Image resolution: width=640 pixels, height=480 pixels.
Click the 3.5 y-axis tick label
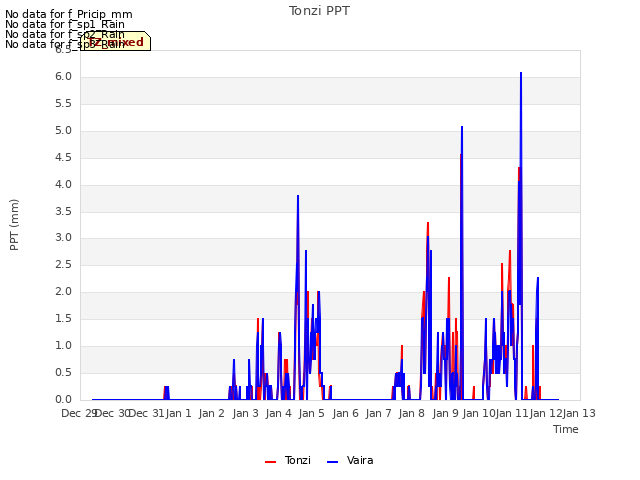click(63, 211)
